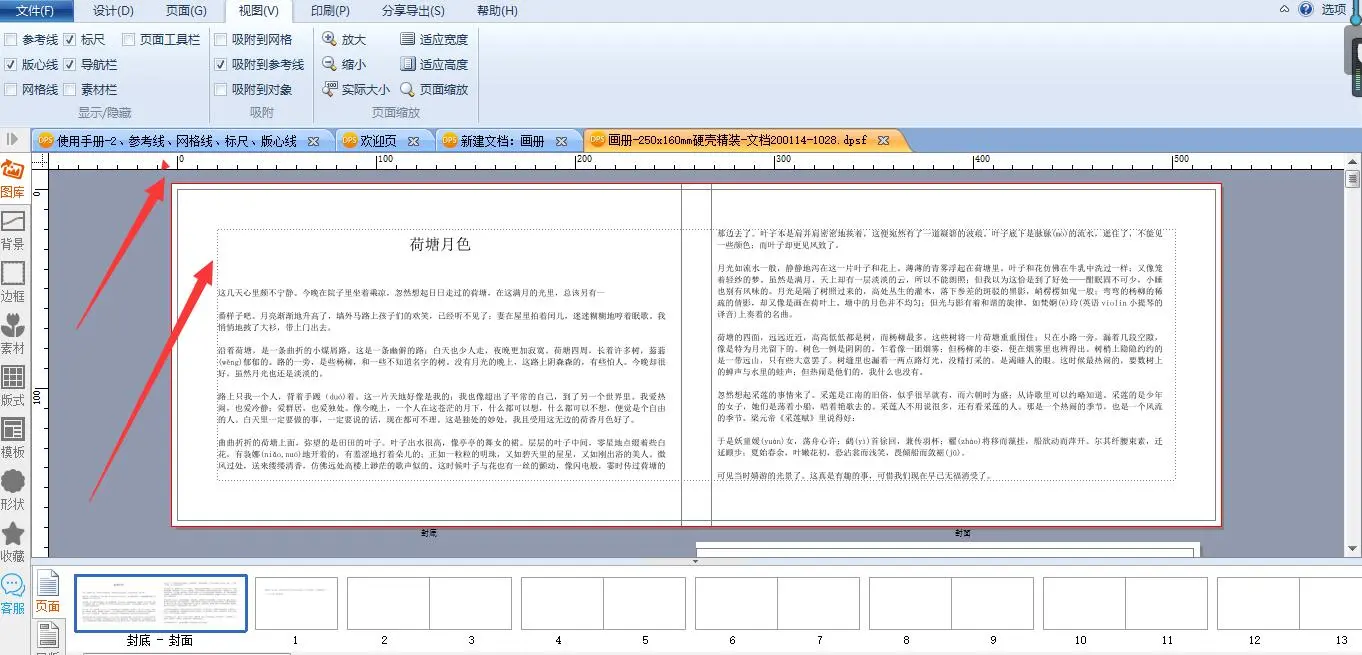The width and height of the screenshot is (1362, 655).
Task: Open the 分享导出(S) ribbon tab
Action: pyautogui.click(x=413, y=11)
